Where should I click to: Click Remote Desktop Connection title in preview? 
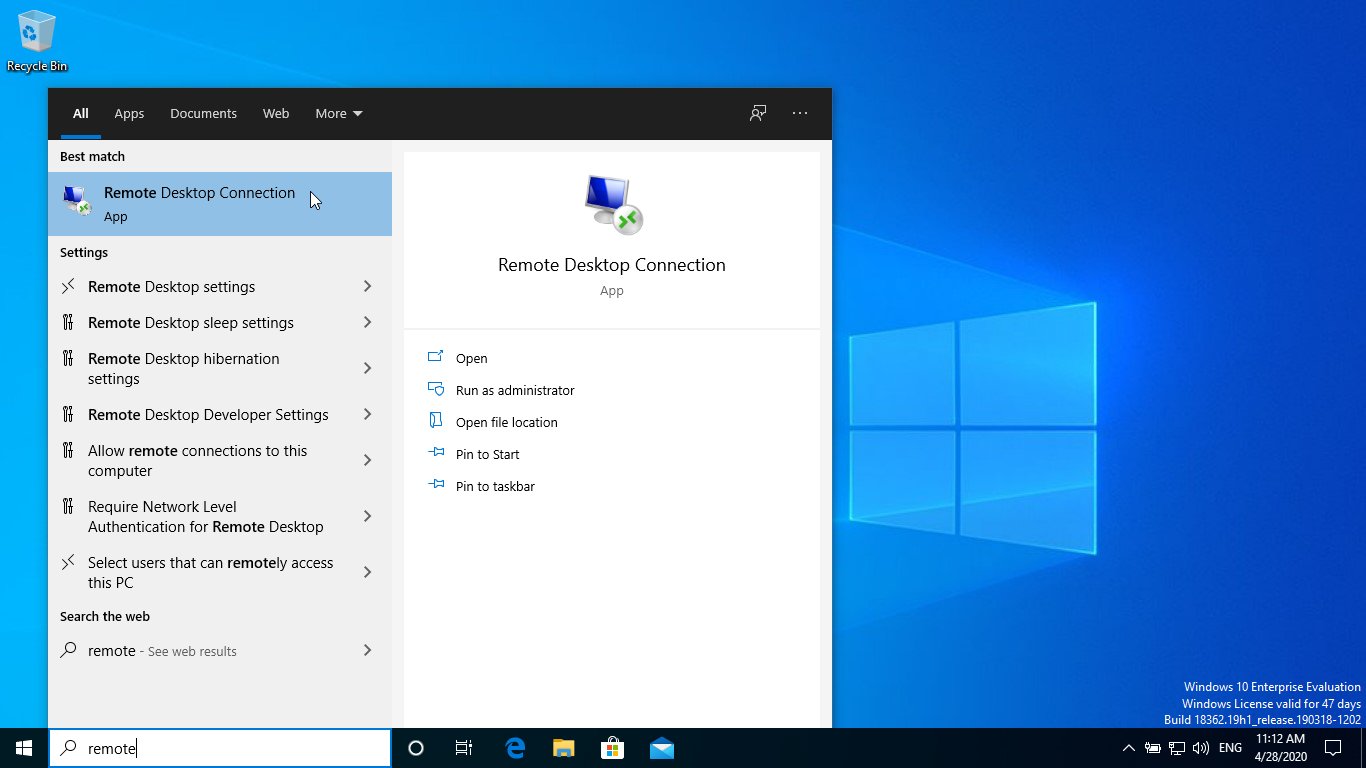click(612, 265)
